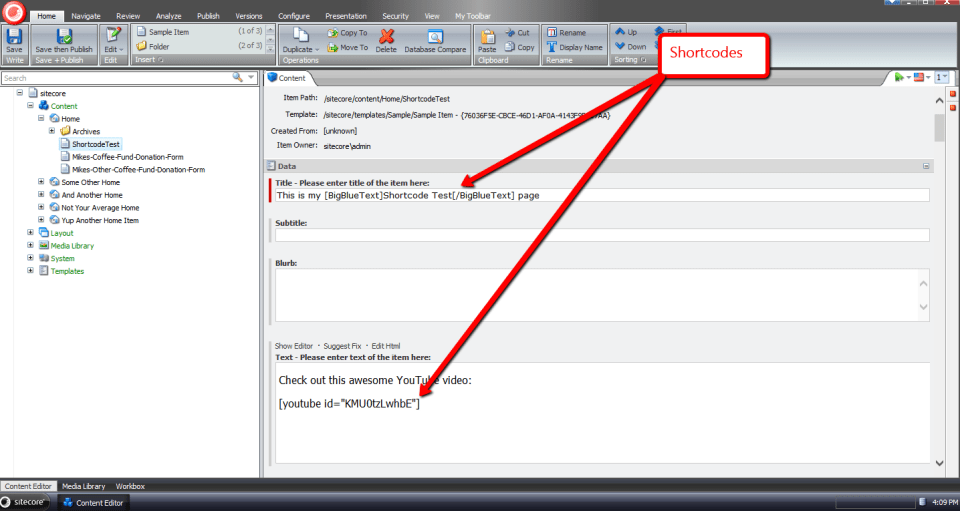Click the Edit Html link
Image resolution: width=960 pixels, height=511 pixels.
(x=385, y=346)
